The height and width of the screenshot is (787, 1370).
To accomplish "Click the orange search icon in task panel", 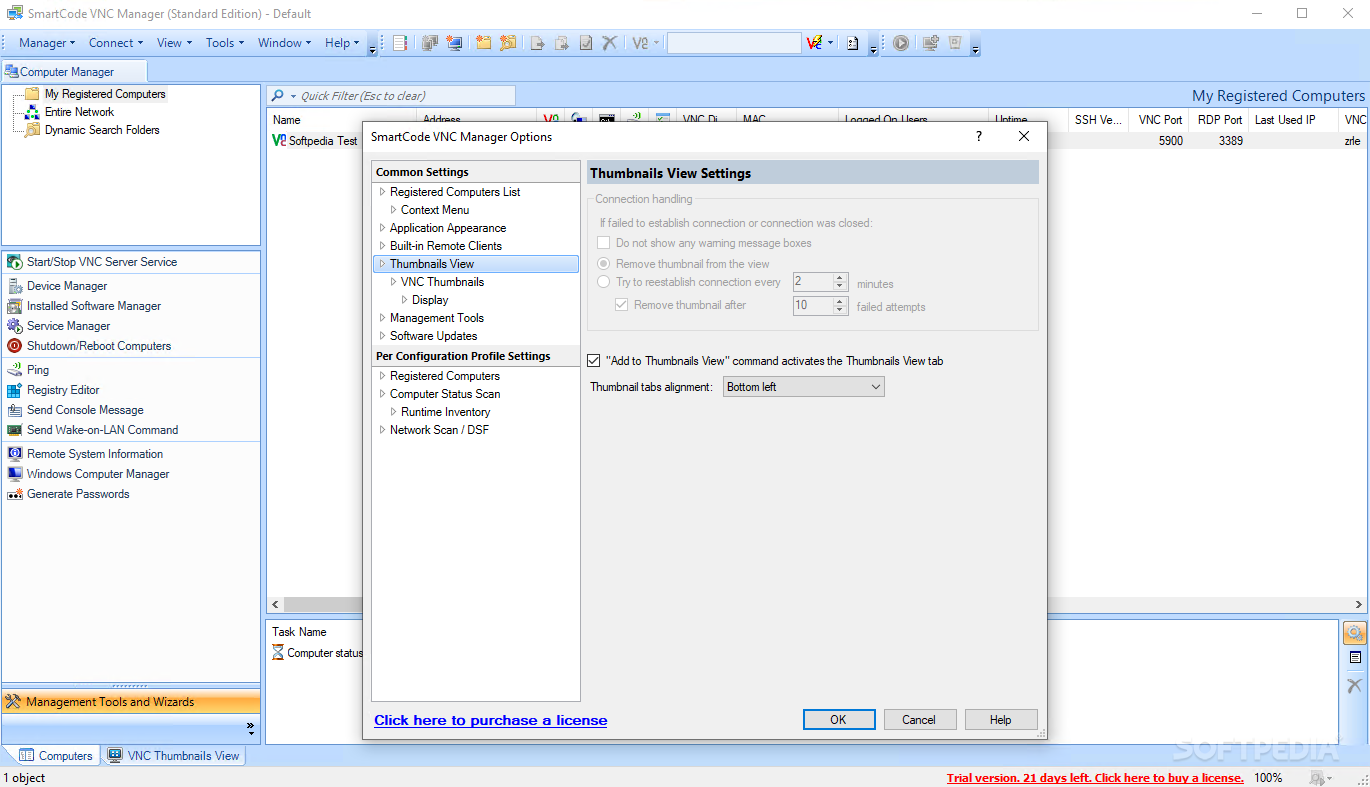I will click(x=1354, y=633).
